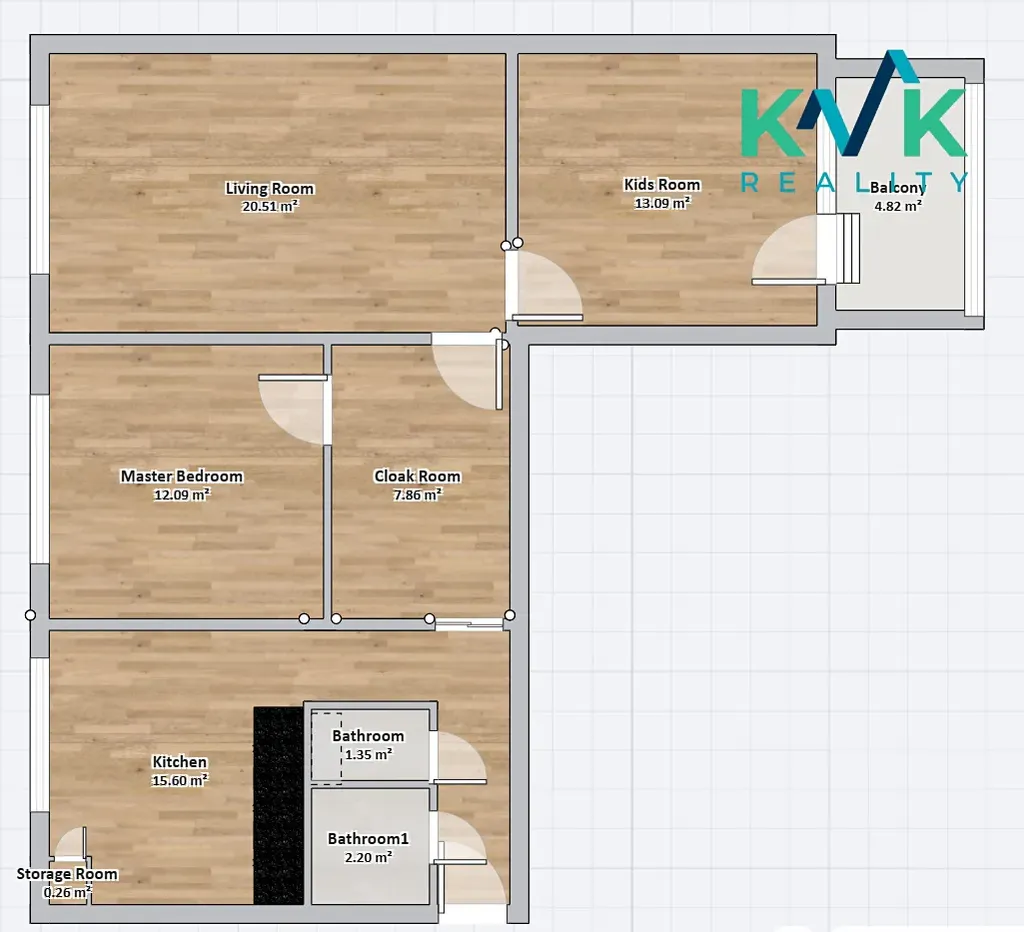Image resolution: width=1024 pixels, height=932 pixels.
Task: Select the sliding door between Cloak Room and Kitchen
Action: point(469,625)
